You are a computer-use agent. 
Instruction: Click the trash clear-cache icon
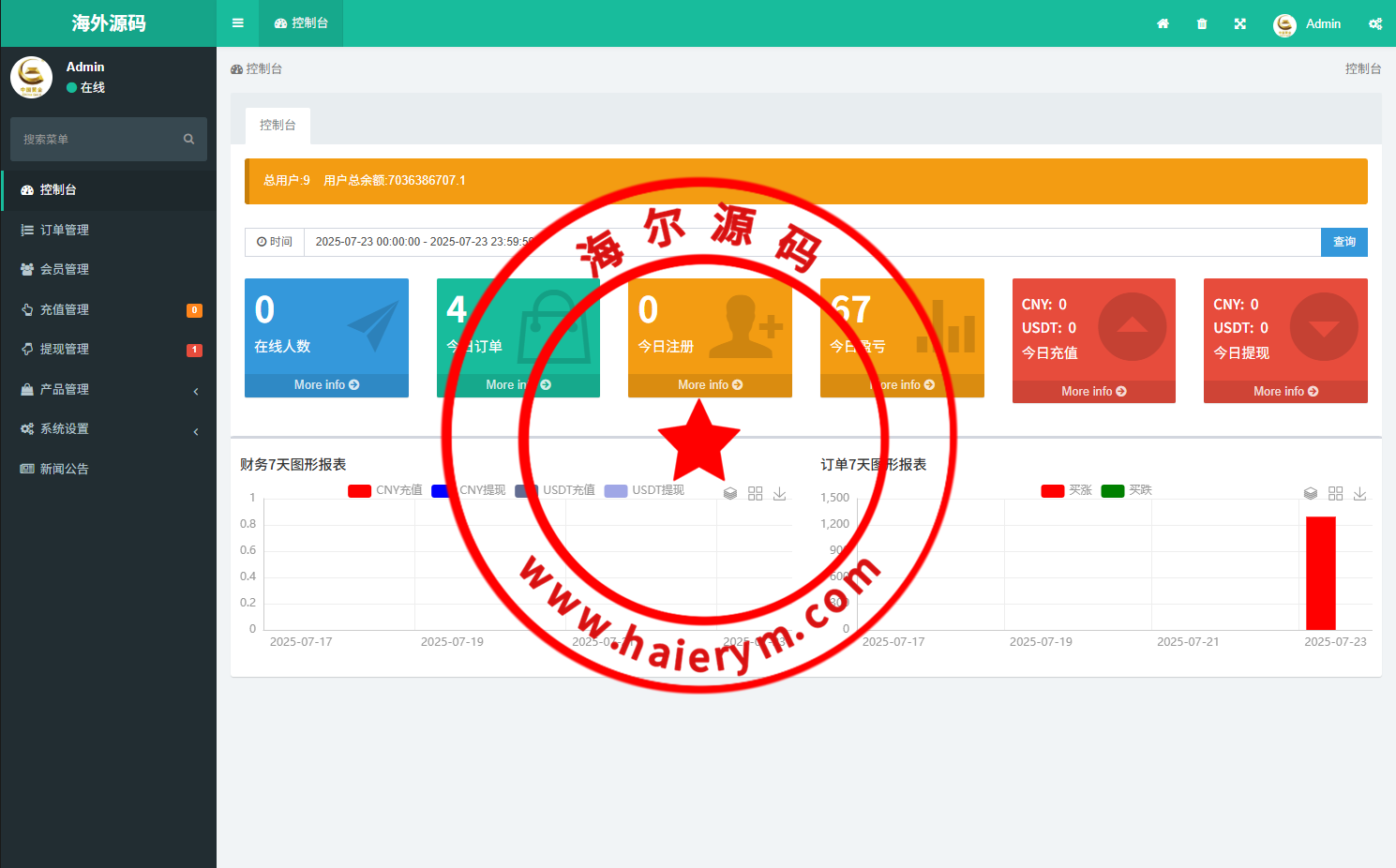tap(1202, 23)
